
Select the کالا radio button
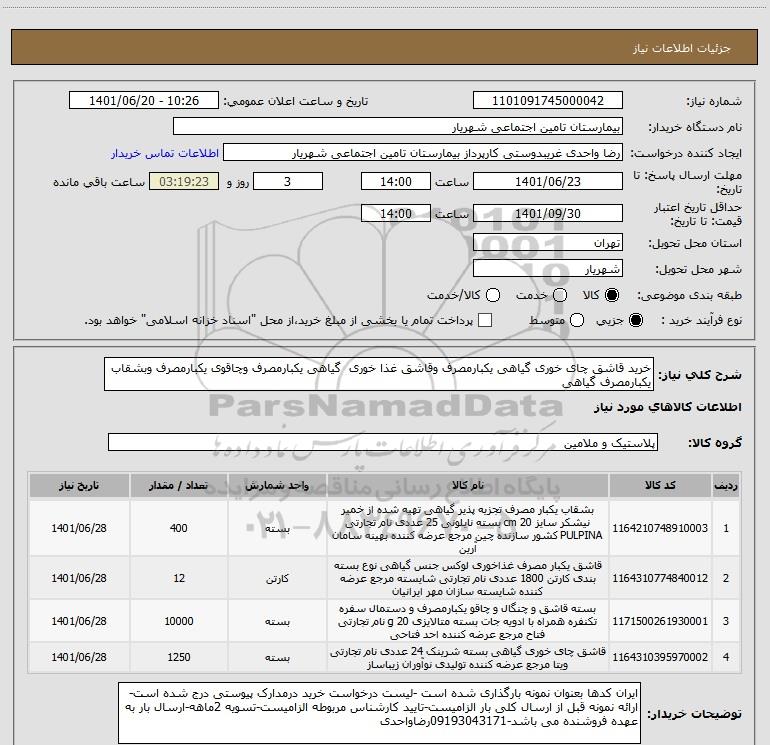612,295
